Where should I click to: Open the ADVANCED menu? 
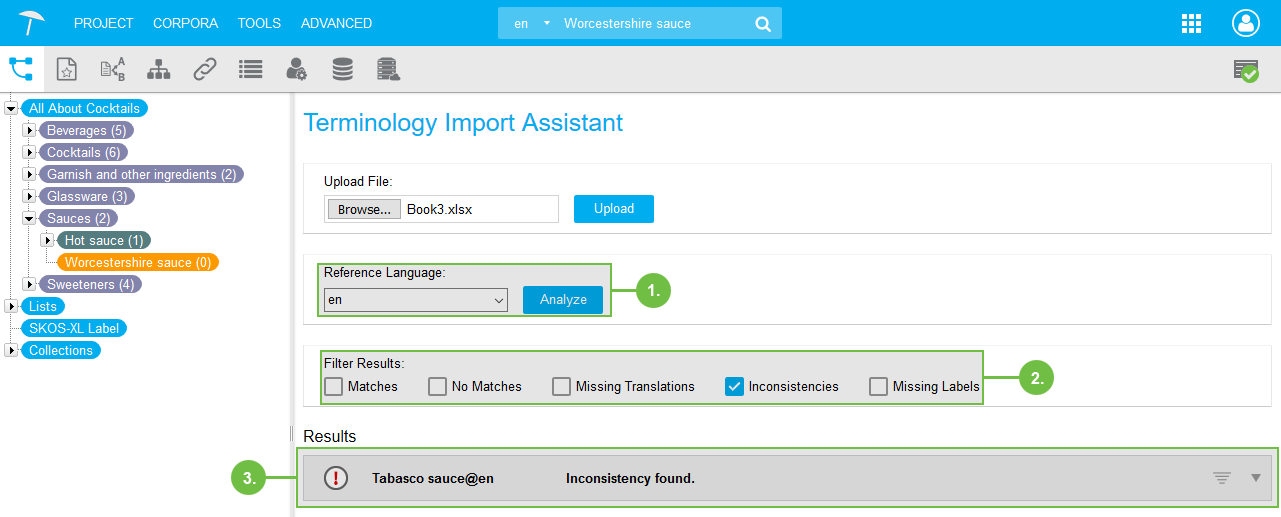(336, 23)
